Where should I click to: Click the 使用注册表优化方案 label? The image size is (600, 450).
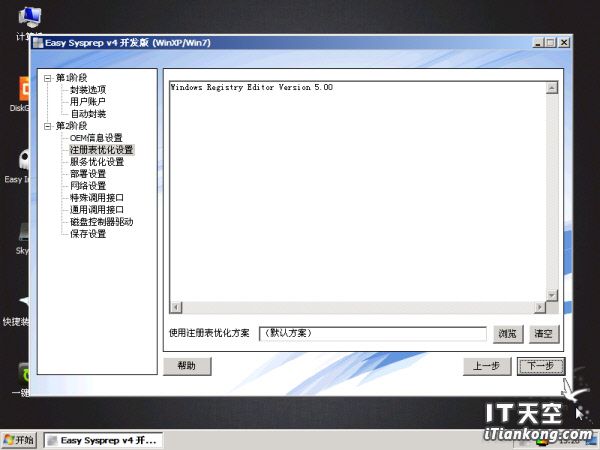pyautogui.click(x=209, y=333)
